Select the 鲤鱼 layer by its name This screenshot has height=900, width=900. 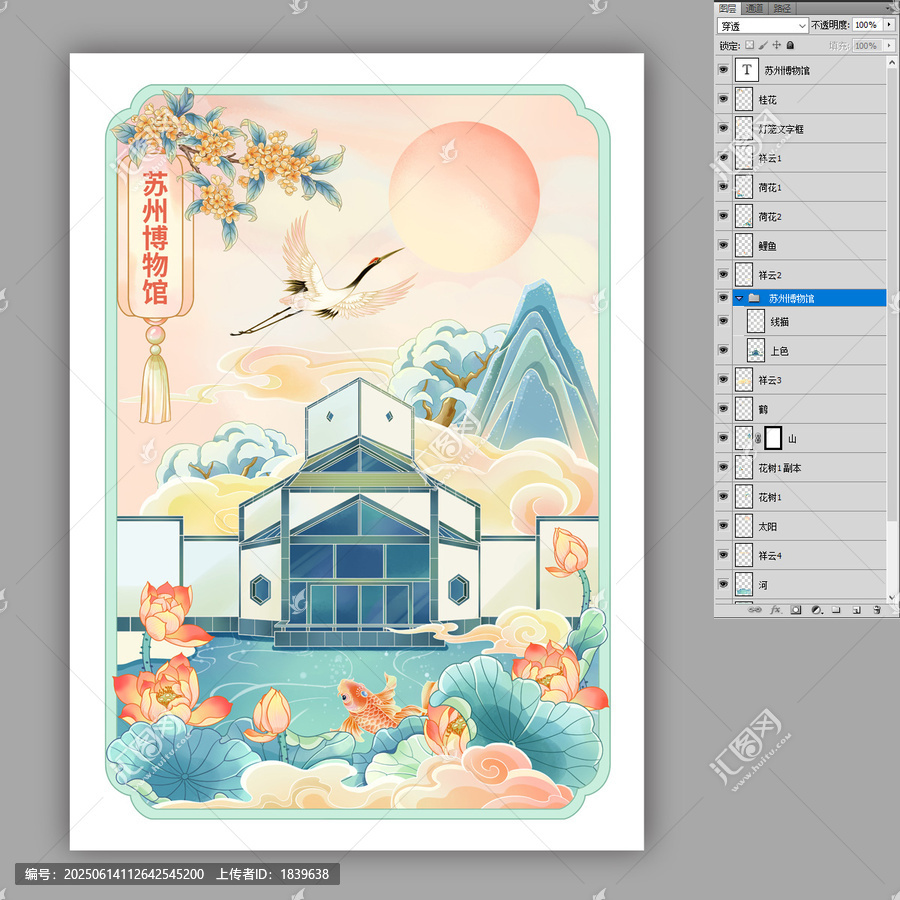click(x=767, y=246)
